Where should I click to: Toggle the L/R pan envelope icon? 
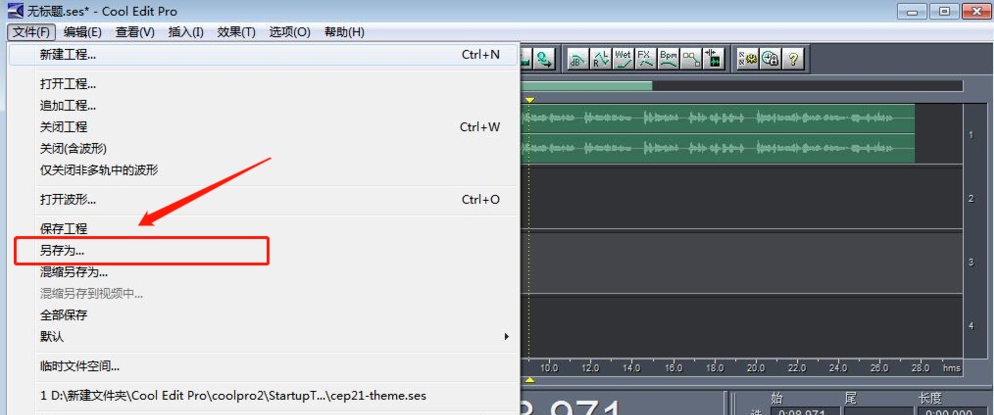click(600, 59)
